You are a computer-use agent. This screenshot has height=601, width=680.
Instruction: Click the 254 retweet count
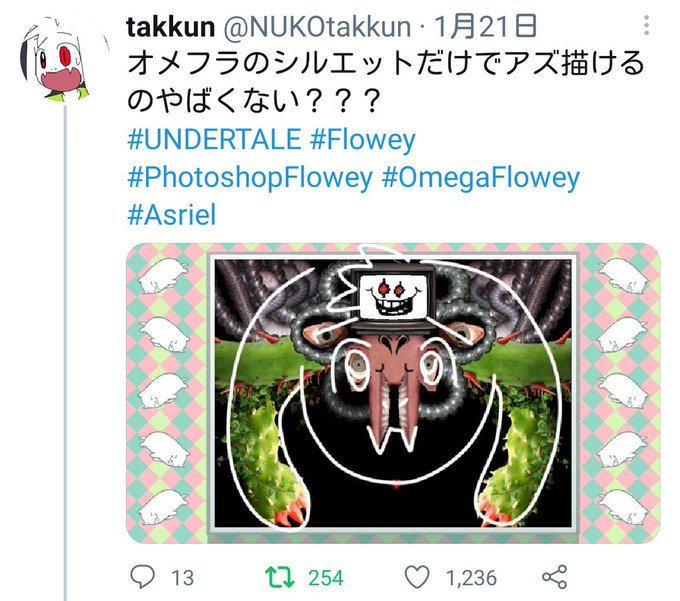tap(326, 578)
